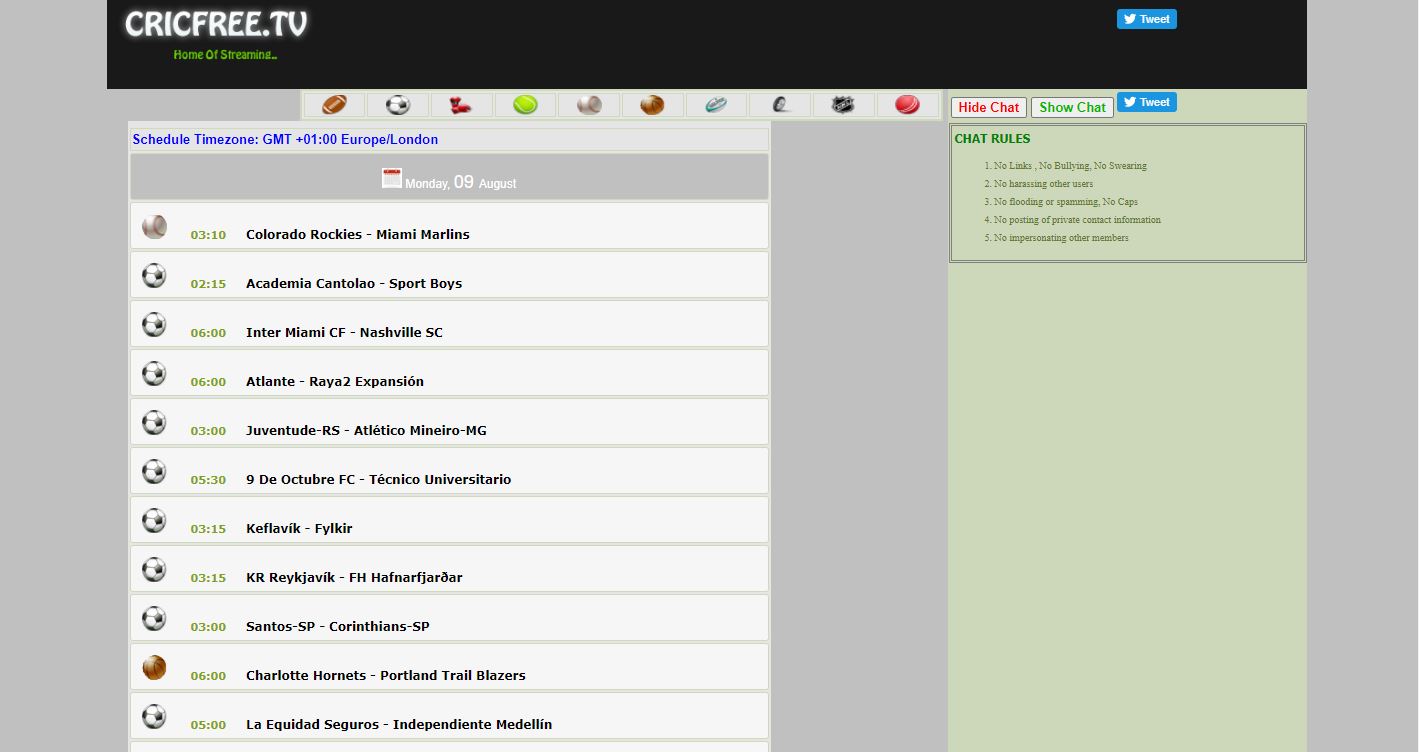Click rule 'No impersonating other members'
The width and height of the screenshot is (1419, 752).
(1061, 238)
